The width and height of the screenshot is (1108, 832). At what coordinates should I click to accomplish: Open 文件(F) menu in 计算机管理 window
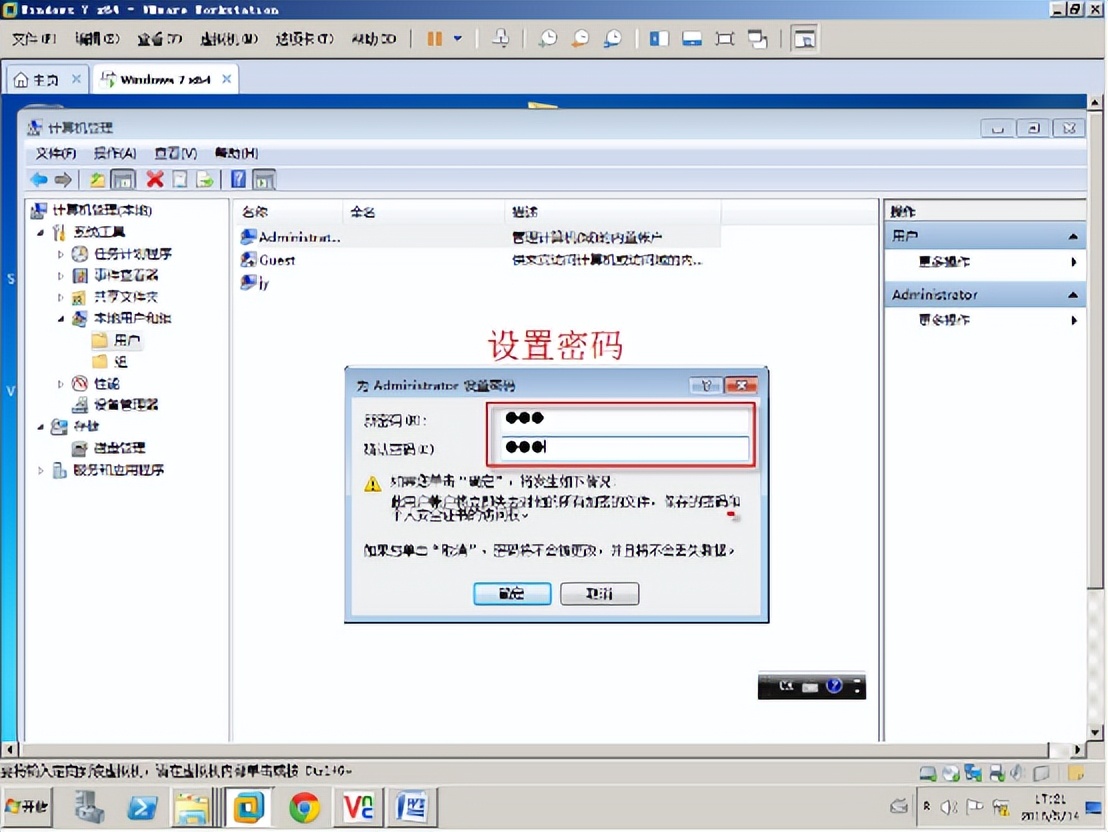pos(56,153)
